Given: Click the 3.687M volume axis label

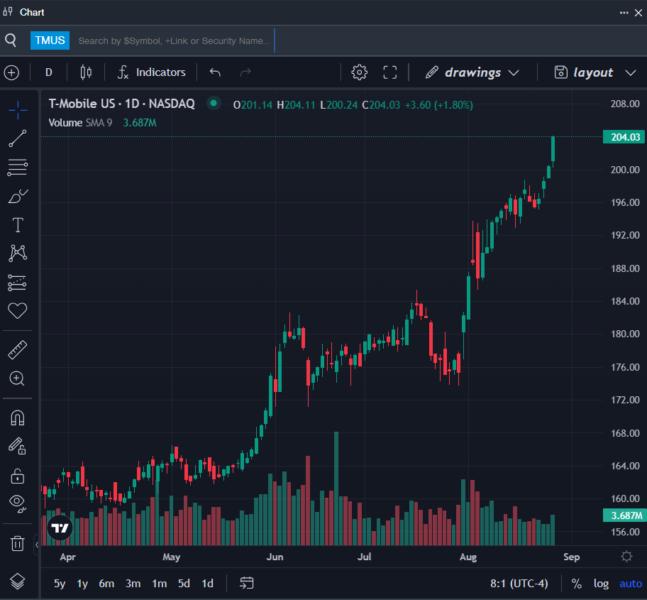Looking at the screenshot, I should pos(624,515).
